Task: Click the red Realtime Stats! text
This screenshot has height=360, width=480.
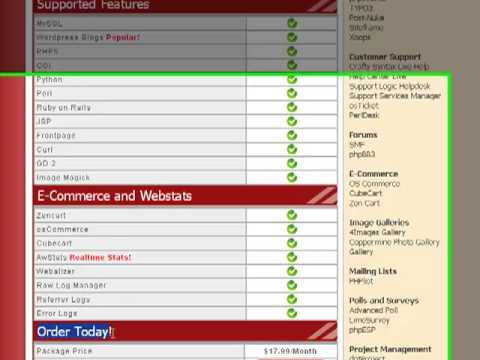Action: (x=100, y=257)
